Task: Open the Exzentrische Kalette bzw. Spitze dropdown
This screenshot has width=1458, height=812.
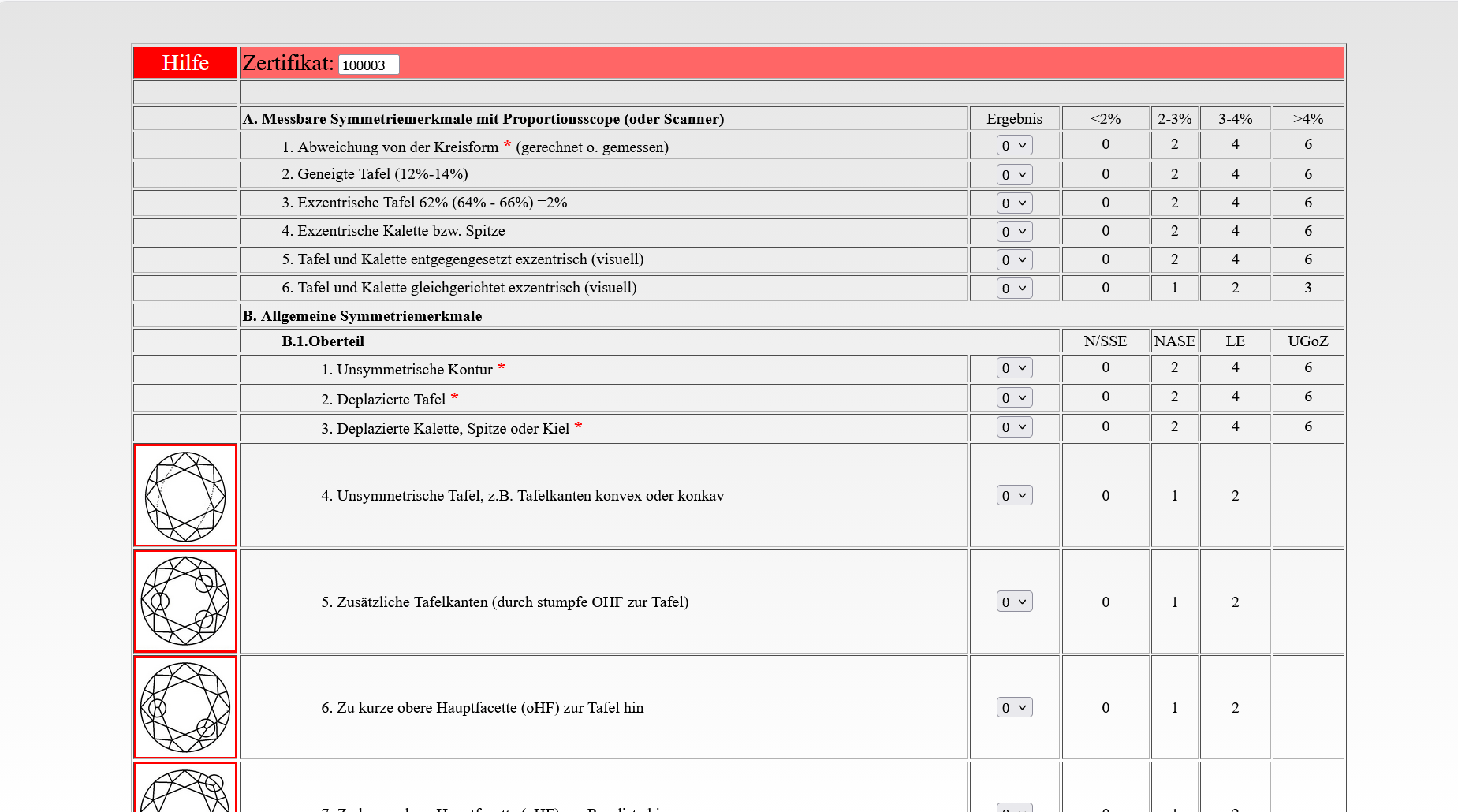Action: (x=1014, y=232)
